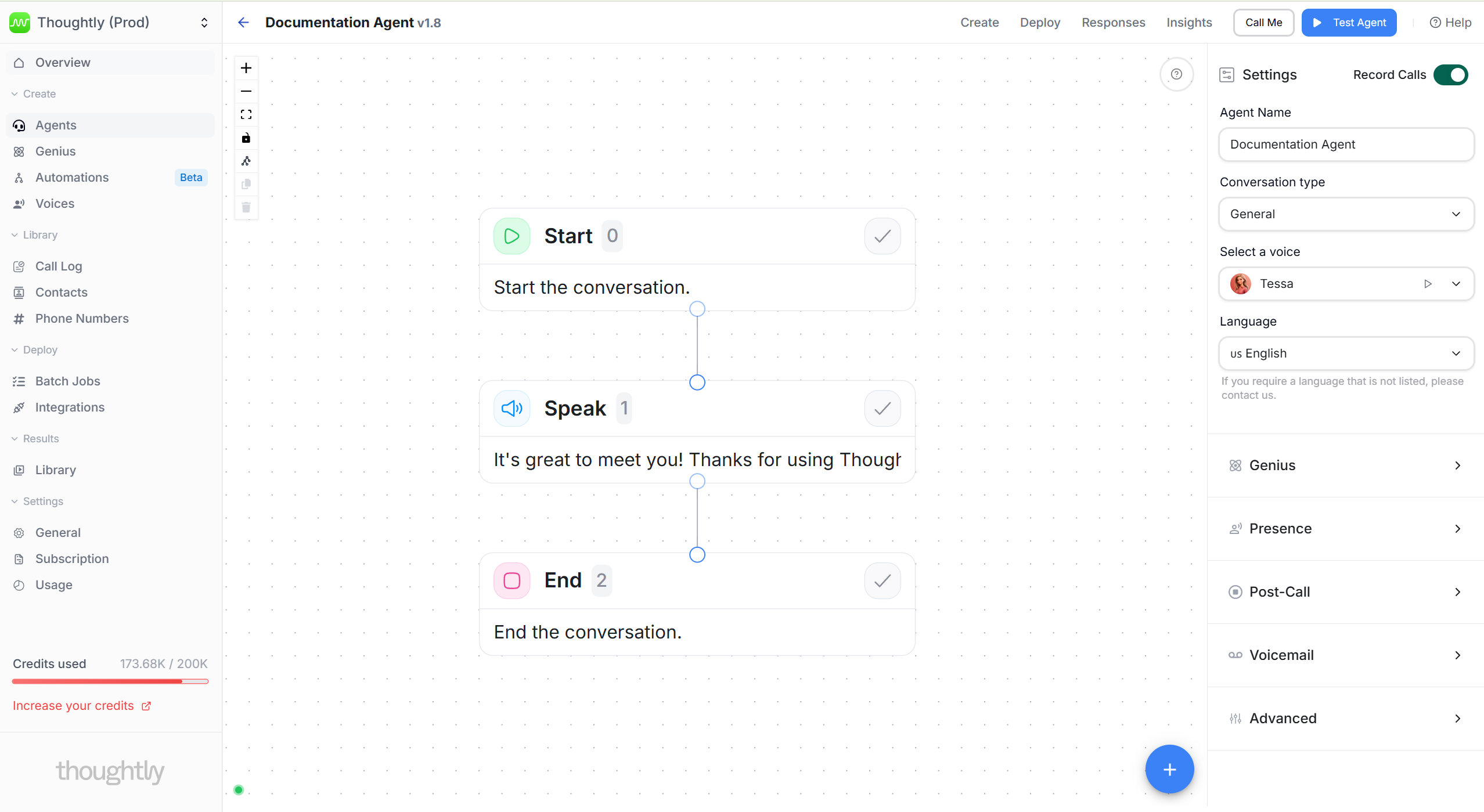The width and height of the screenshot is (1484, 812).
Task: Play the Tessa voice preview
Action: [1428, 284]
